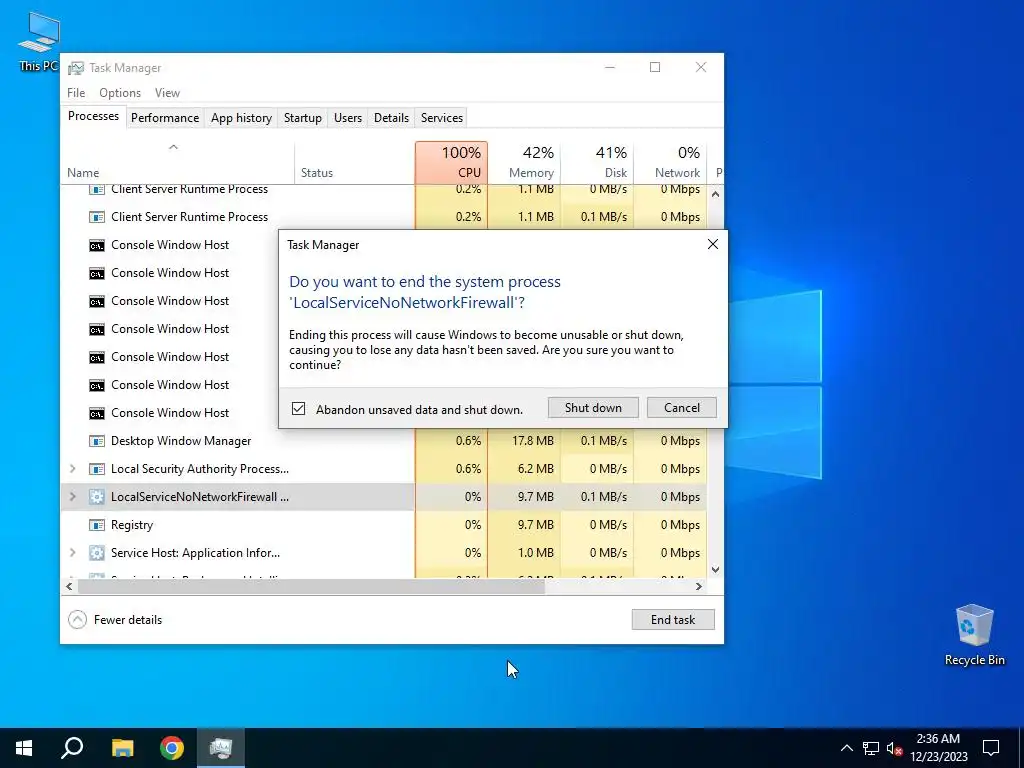Sort processes by the Memory column
Screen dimensions: 1024x768
(x=524, y=163)
